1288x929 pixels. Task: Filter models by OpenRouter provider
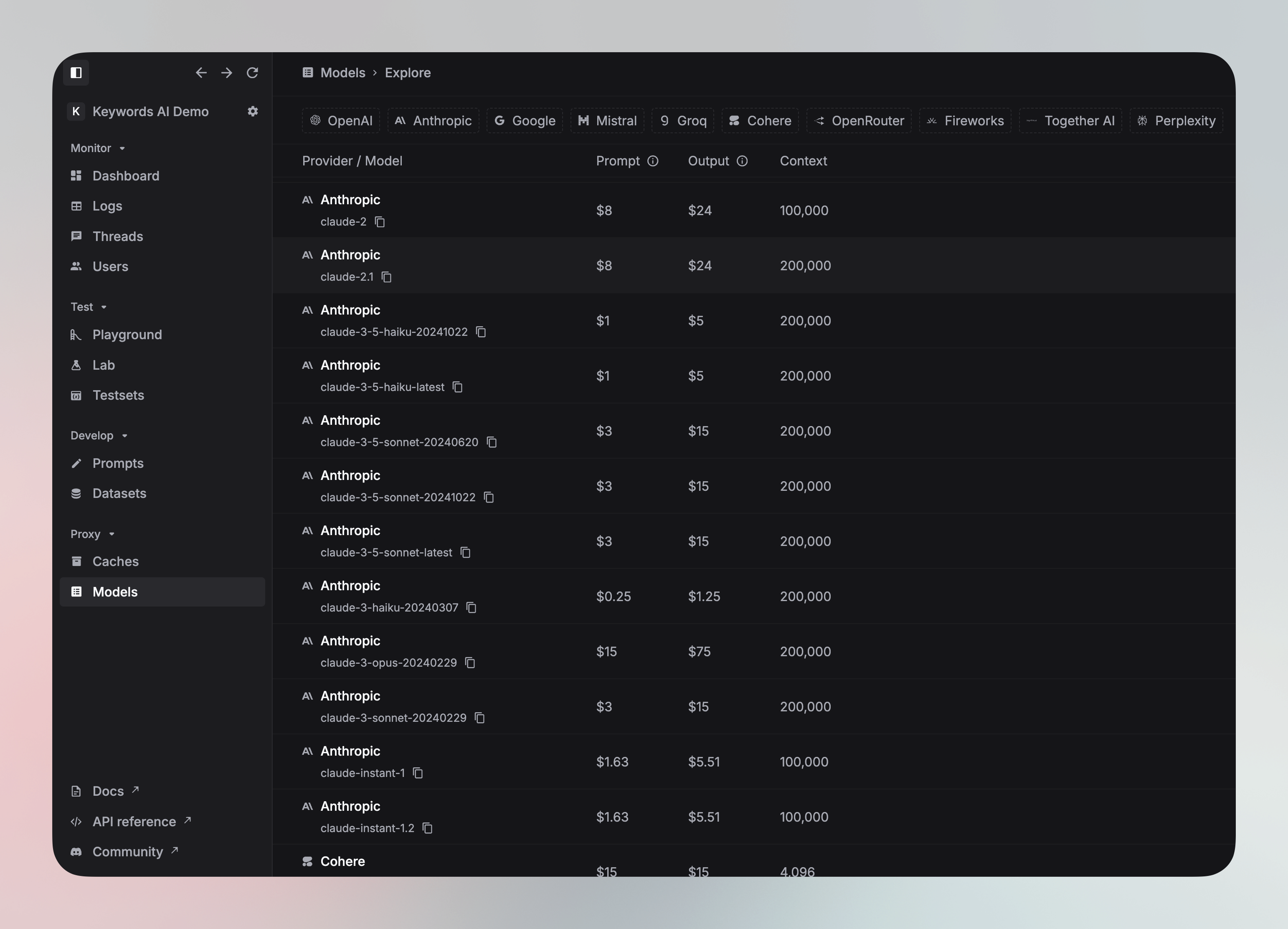pyautogui.click(x=859, y=121)
